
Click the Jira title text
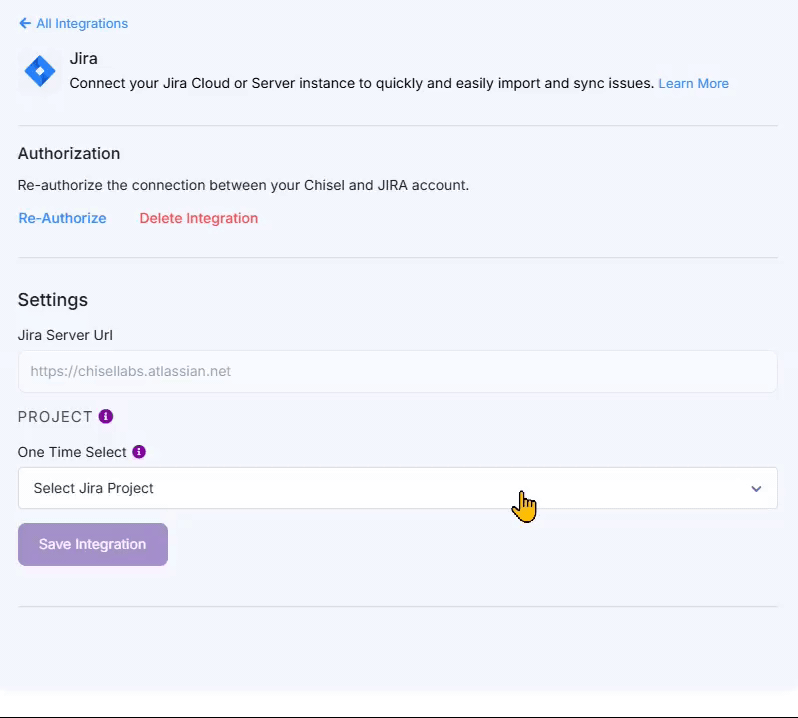[x=83, y=59]
